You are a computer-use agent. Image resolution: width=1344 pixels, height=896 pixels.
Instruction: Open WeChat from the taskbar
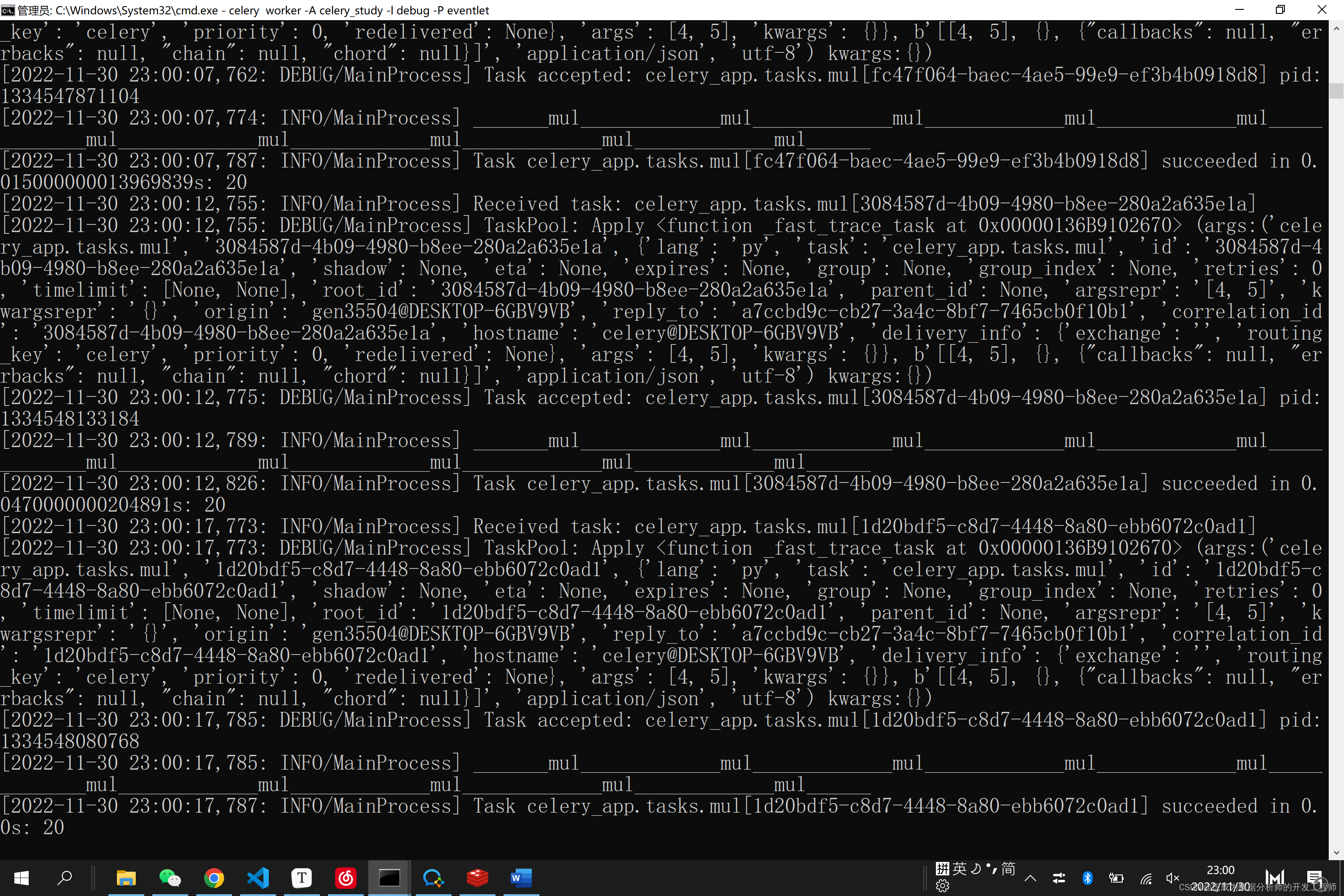pos(170,878)
